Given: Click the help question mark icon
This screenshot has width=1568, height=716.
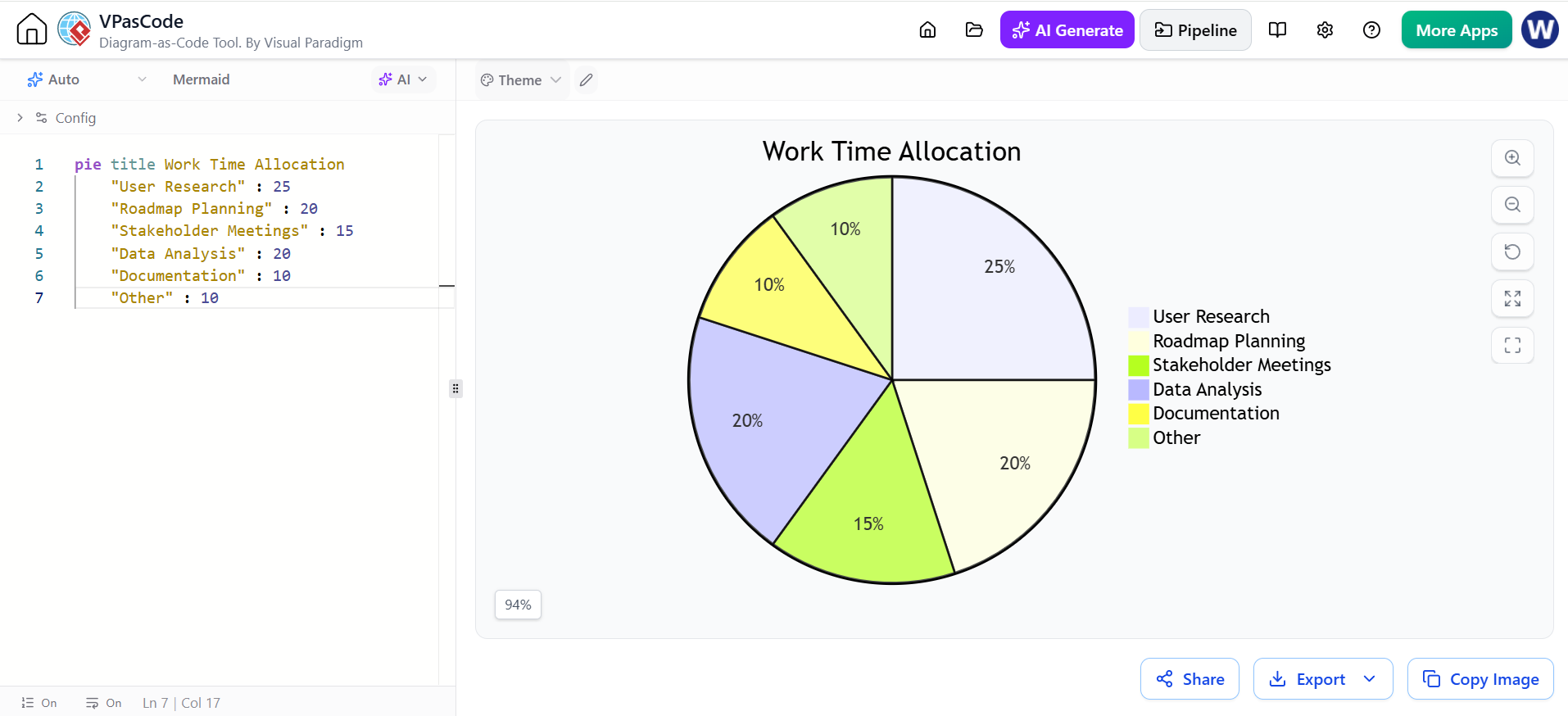Looking at the screenshot, I should [1371, 30].
